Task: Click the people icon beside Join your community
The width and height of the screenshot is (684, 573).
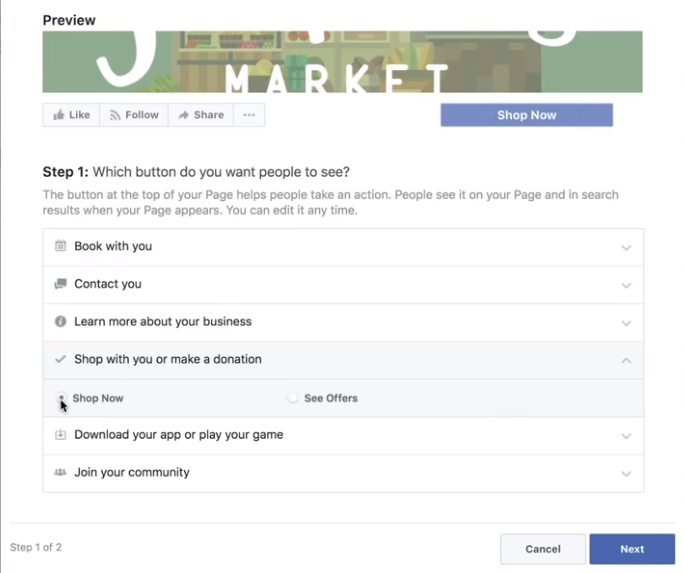Action: coord(60,473)
